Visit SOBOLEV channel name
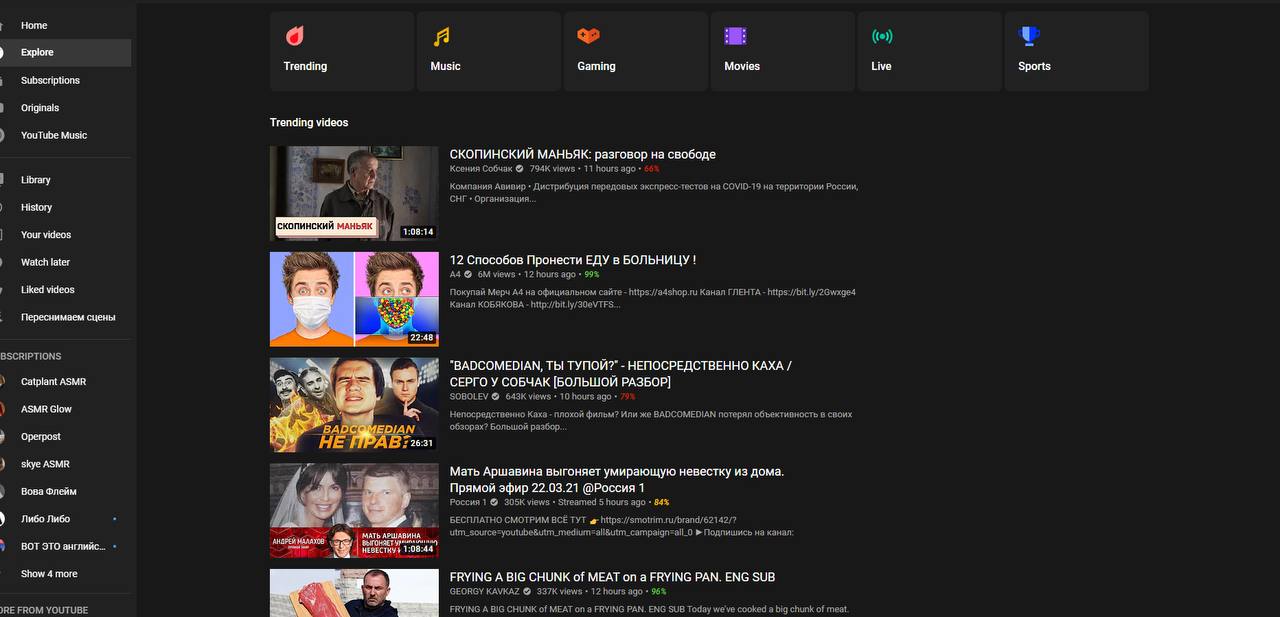1280x617 pixels. click(x=470, y=397)
